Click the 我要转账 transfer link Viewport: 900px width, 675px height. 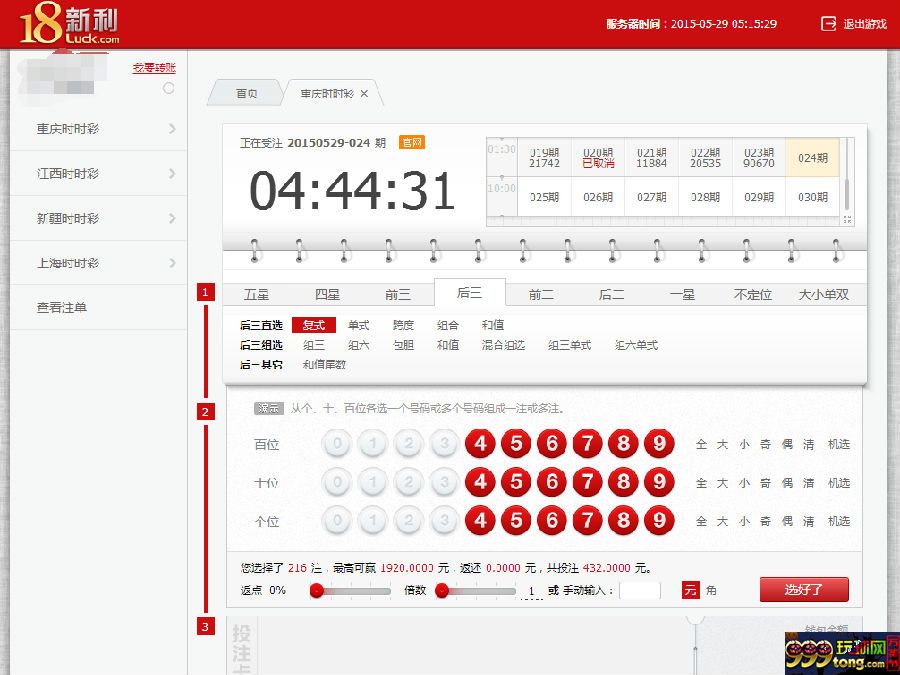[x=154, y=68]
